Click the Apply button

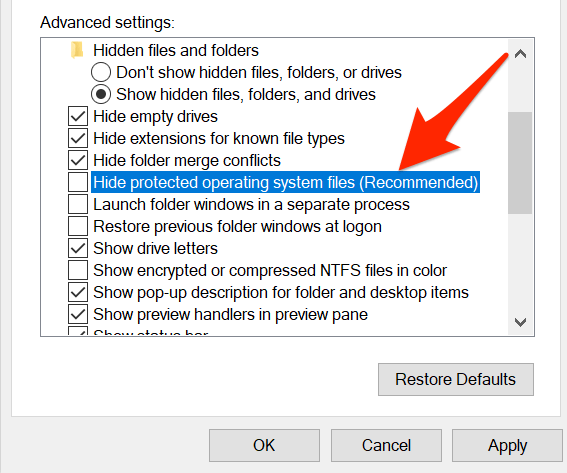coord(507,446)
